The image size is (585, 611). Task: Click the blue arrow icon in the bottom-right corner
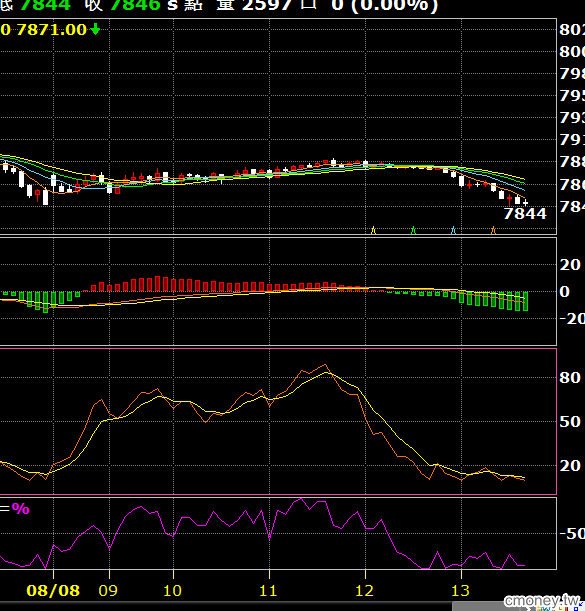pyautogui.click(x=580, y=604)
